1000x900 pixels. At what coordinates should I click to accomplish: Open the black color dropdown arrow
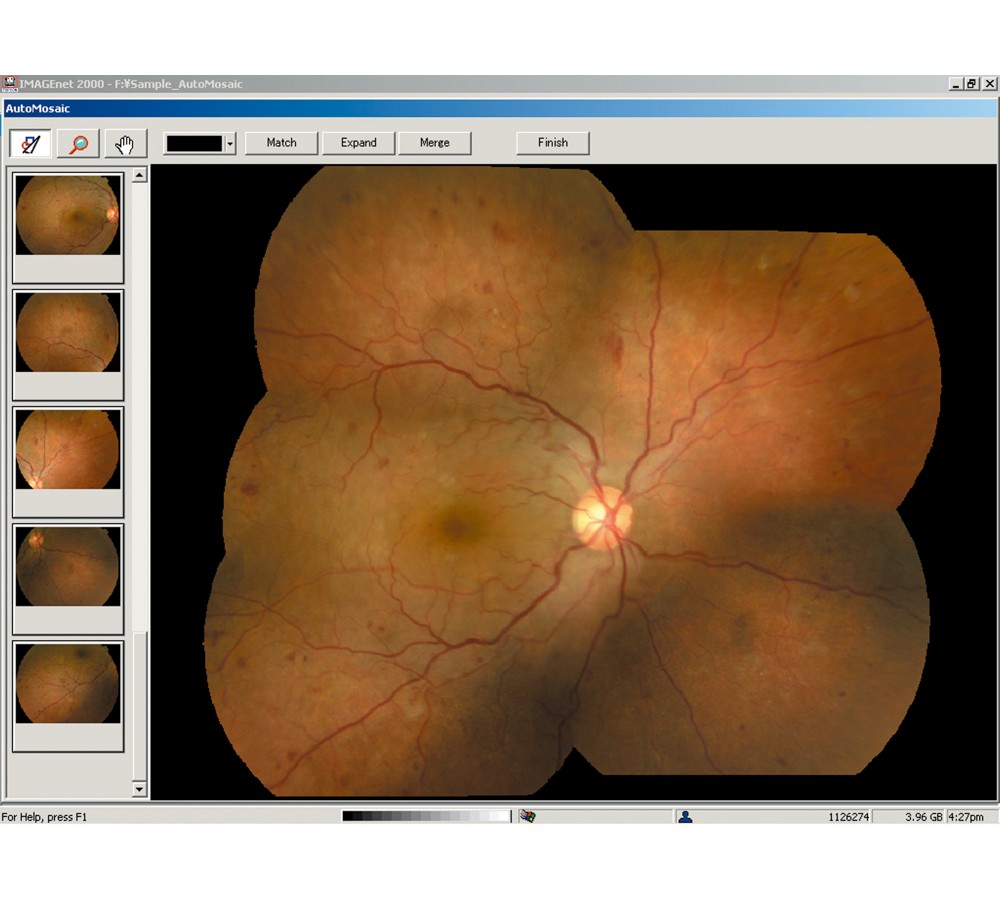(x=230, y=144)
